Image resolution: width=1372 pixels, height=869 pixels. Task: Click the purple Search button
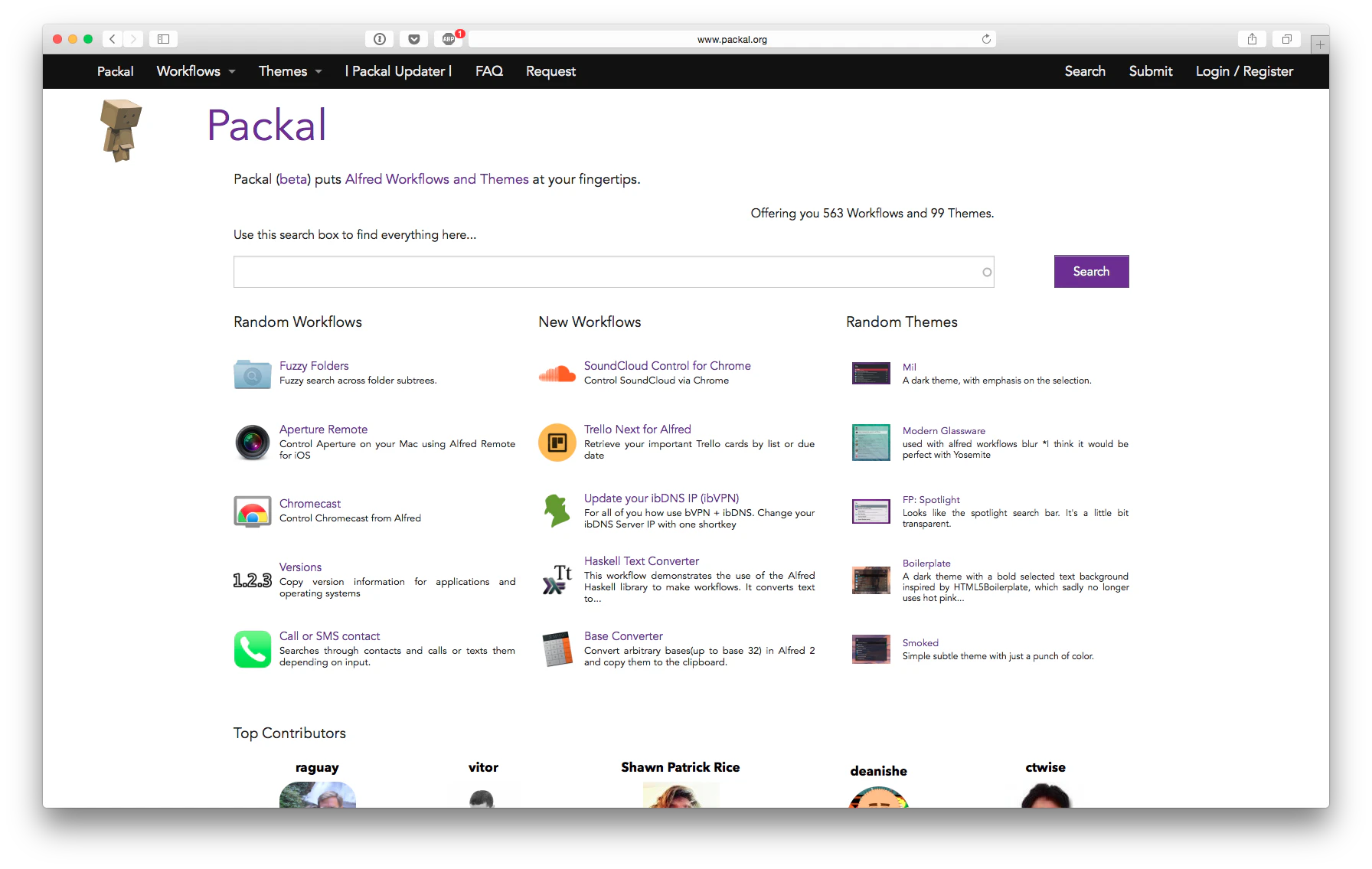click(1091, 272)
